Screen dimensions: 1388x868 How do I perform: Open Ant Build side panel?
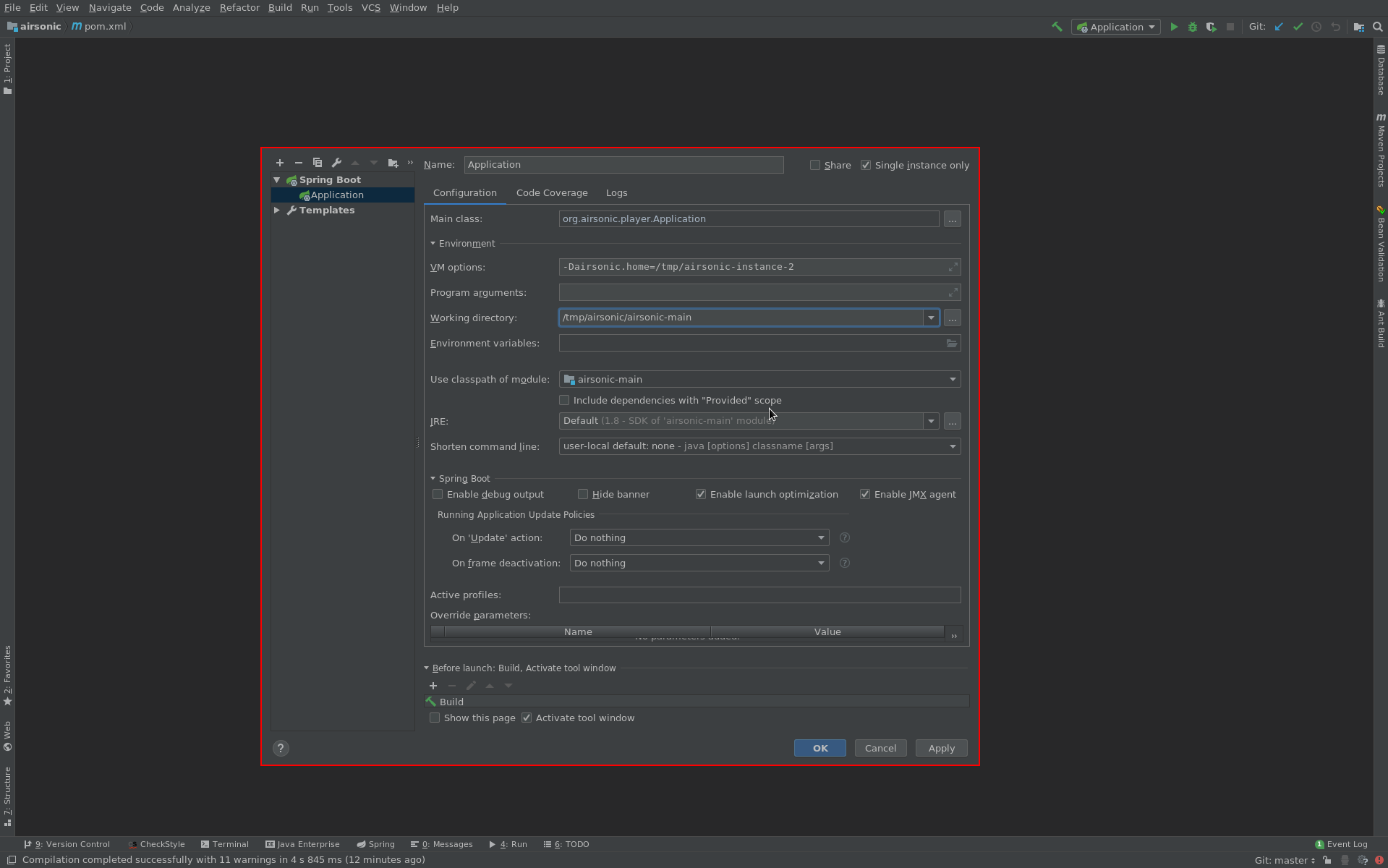[1381, 323]
